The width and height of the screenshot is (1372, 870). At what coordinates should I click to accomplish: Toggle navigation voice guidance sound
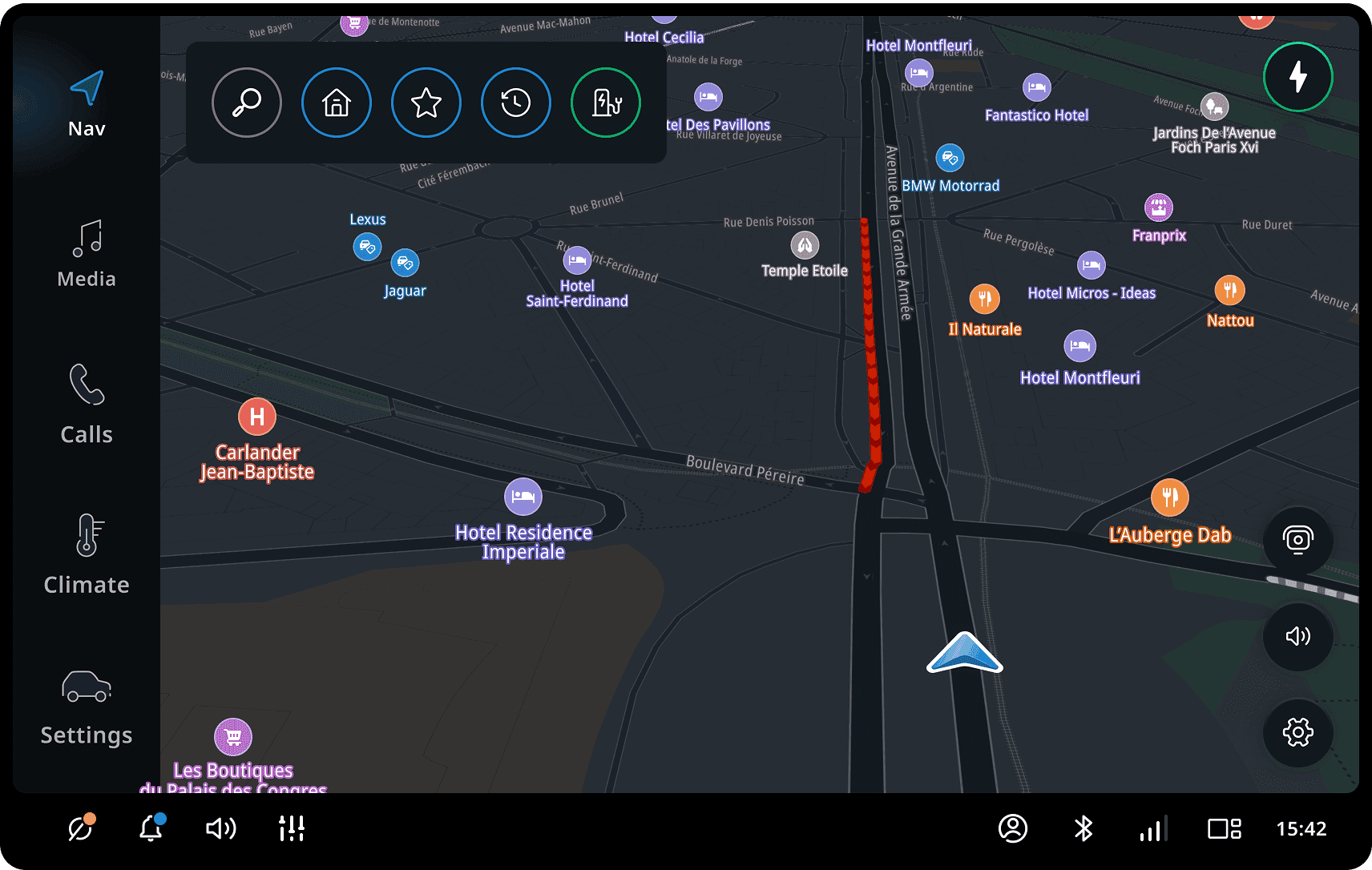[1297, 636]
